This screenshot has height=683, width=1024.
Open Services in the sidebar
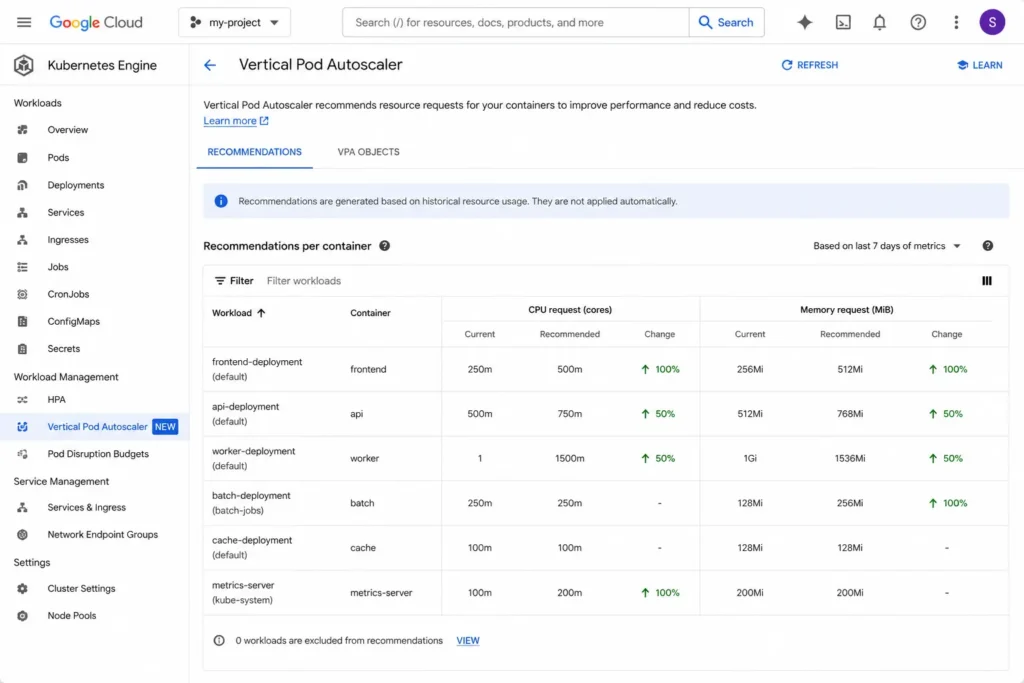66,212
